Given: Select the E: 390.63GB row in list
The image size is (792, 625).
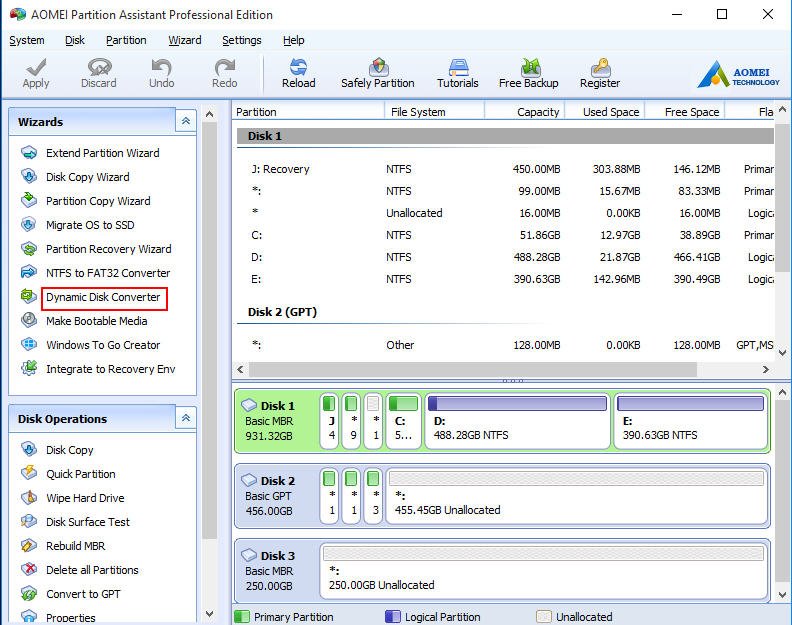Looking at the screenshot, I should click(x=505, y=279).
